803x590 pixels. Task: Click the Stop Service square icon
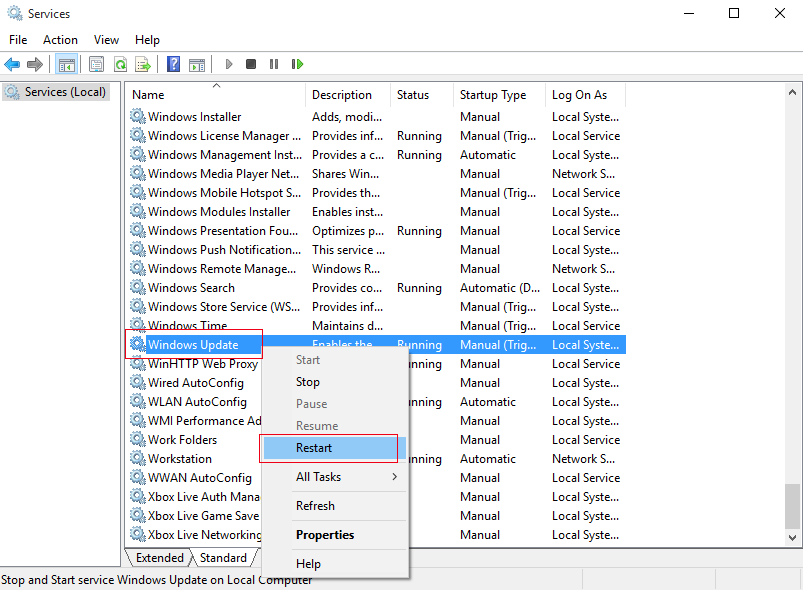pyautogui.click(x=251, y=64)
